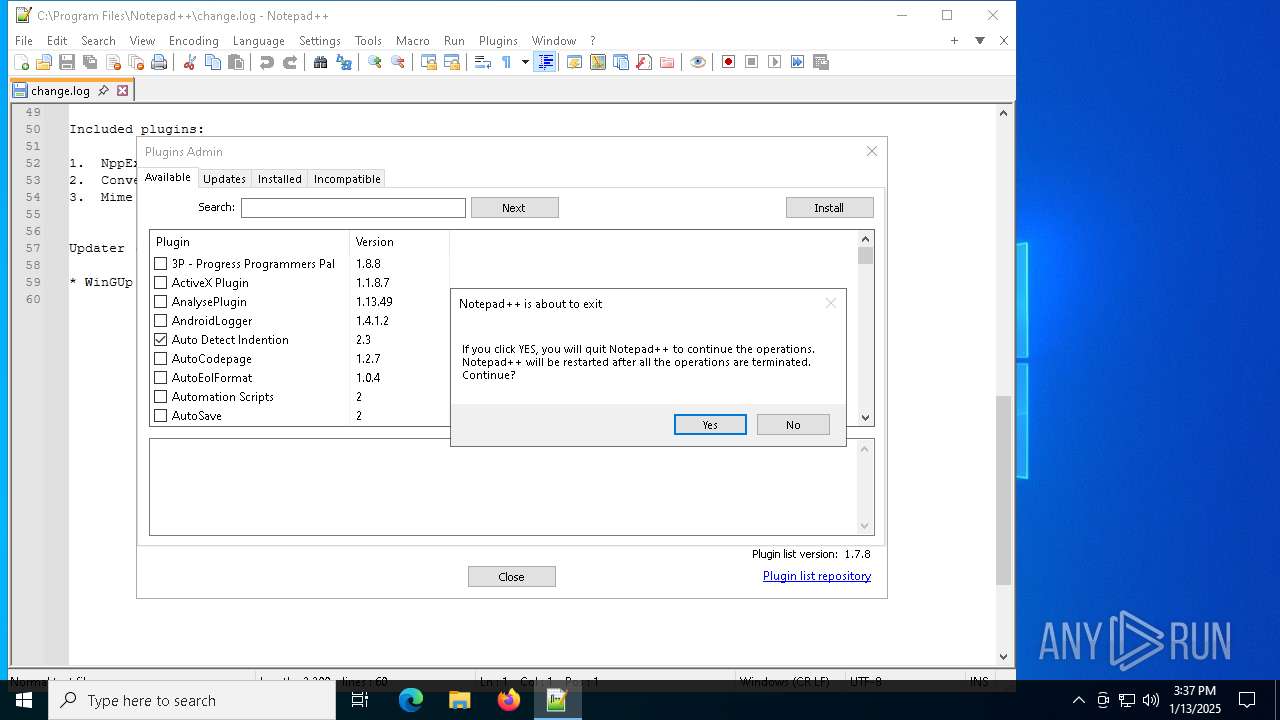The image size is (1280, 720).
Task: Check the AnalysePlugin checkbox
Action: click(x=160, y=302)
